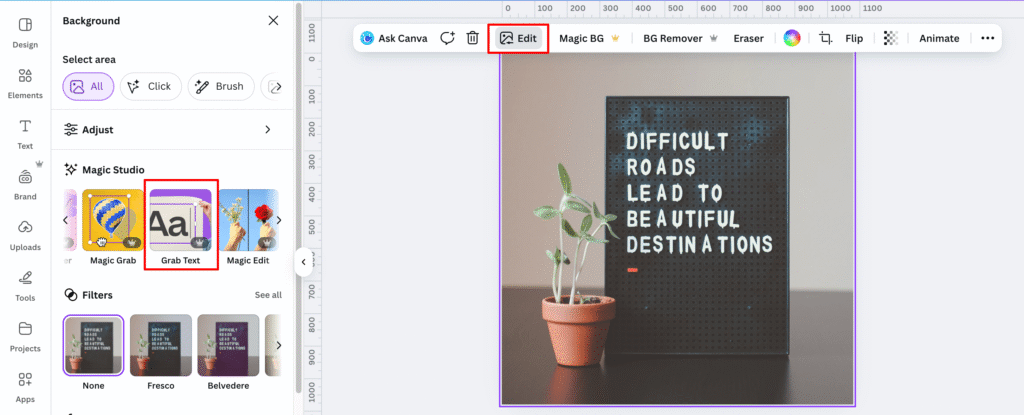Viewport: 1024px width, 415px height.
Task: Apply the Fresco filter thumbnail
Action: (x=160, y=346)
